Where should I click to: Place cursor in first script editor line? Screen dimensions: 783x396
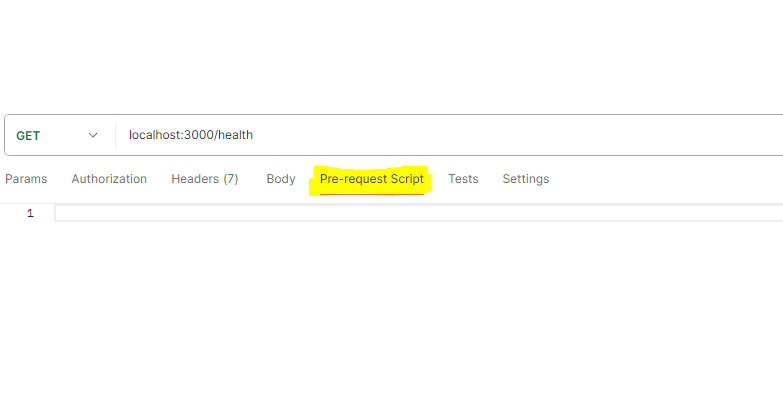(418, 213)
